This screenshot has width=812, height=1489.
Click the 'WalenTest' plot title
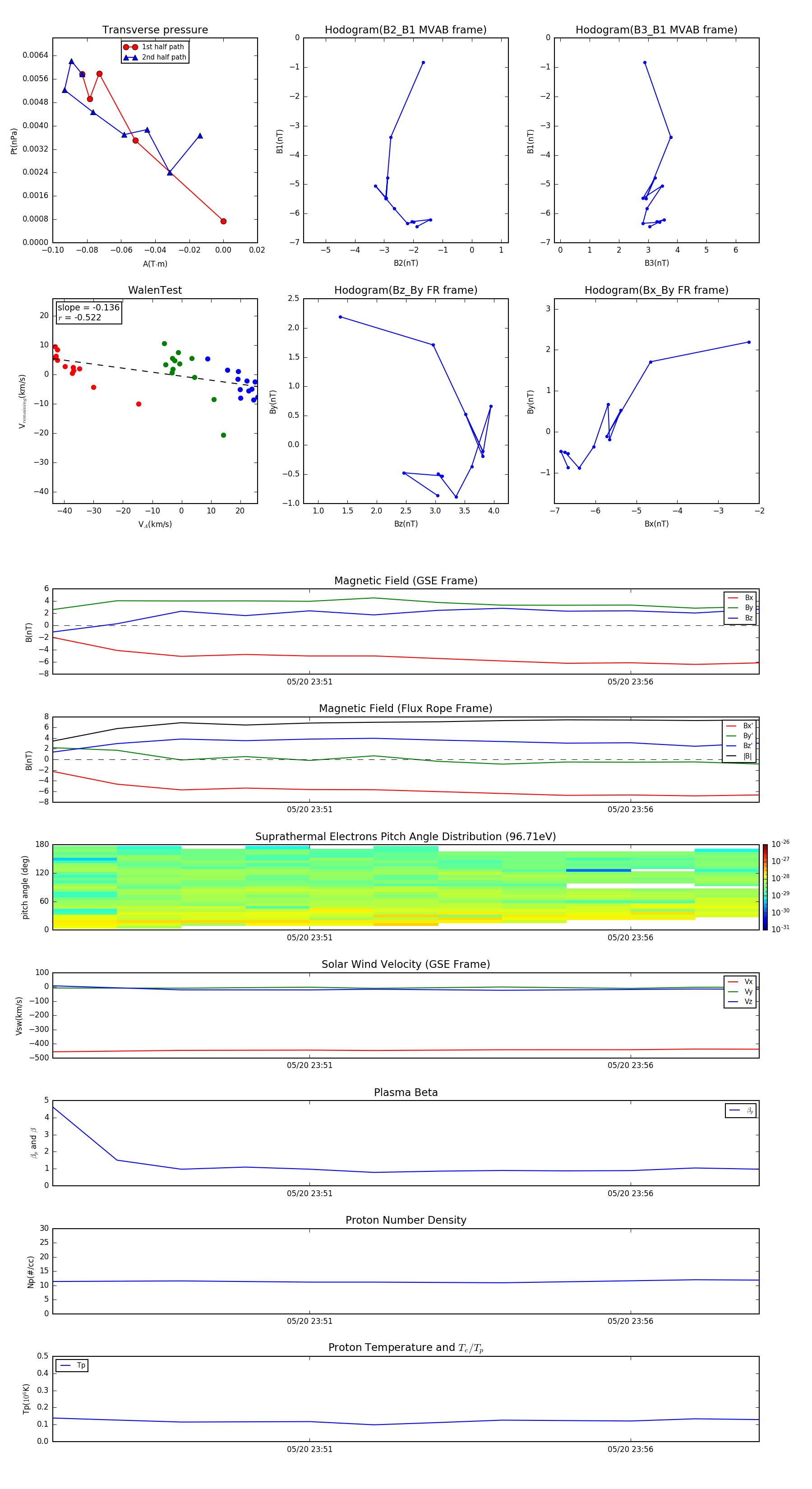[x=155, y=290]
